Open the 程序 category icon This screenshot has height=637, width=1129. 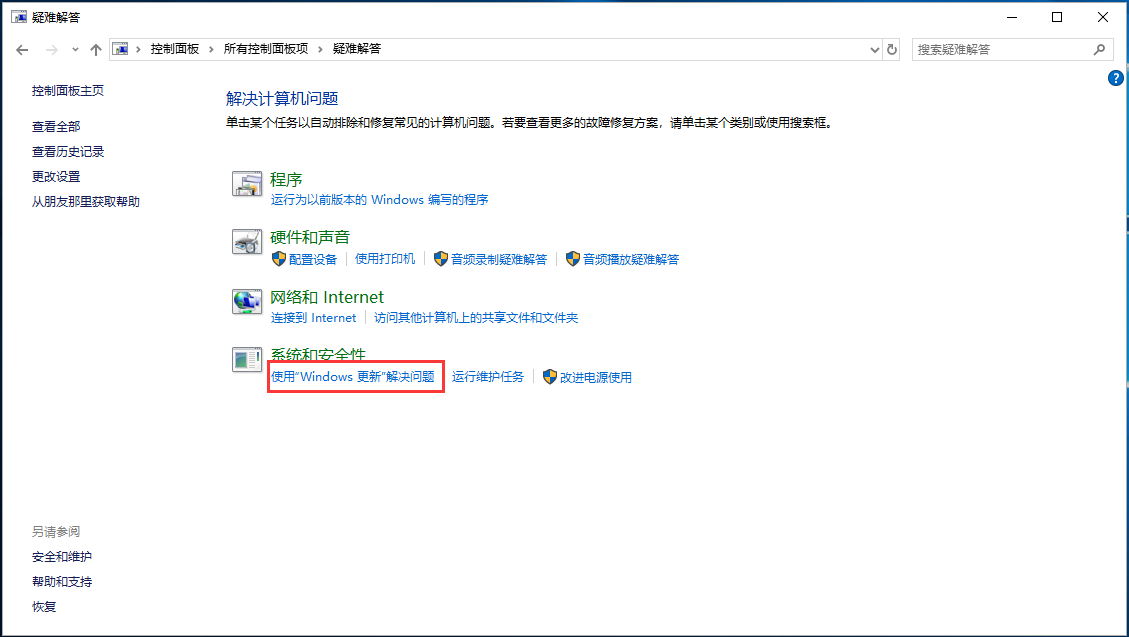pyautogui.click(x=247, y=184)
